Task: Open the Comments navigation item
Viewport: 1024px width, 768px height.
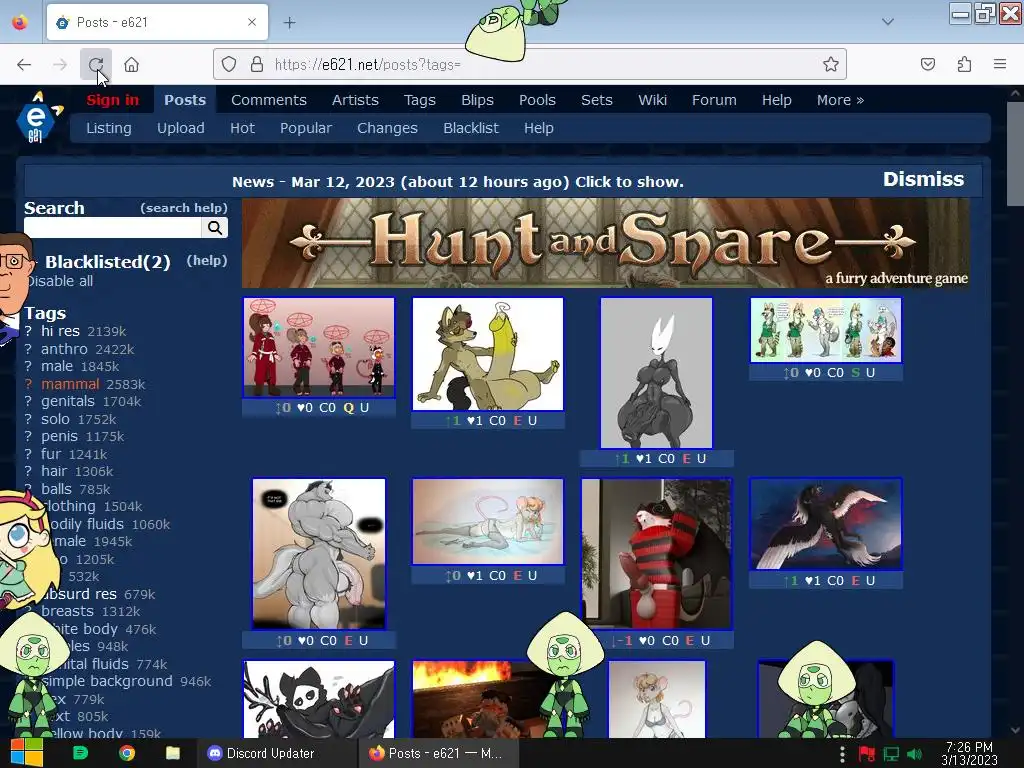Action: [x=268, y=100]
